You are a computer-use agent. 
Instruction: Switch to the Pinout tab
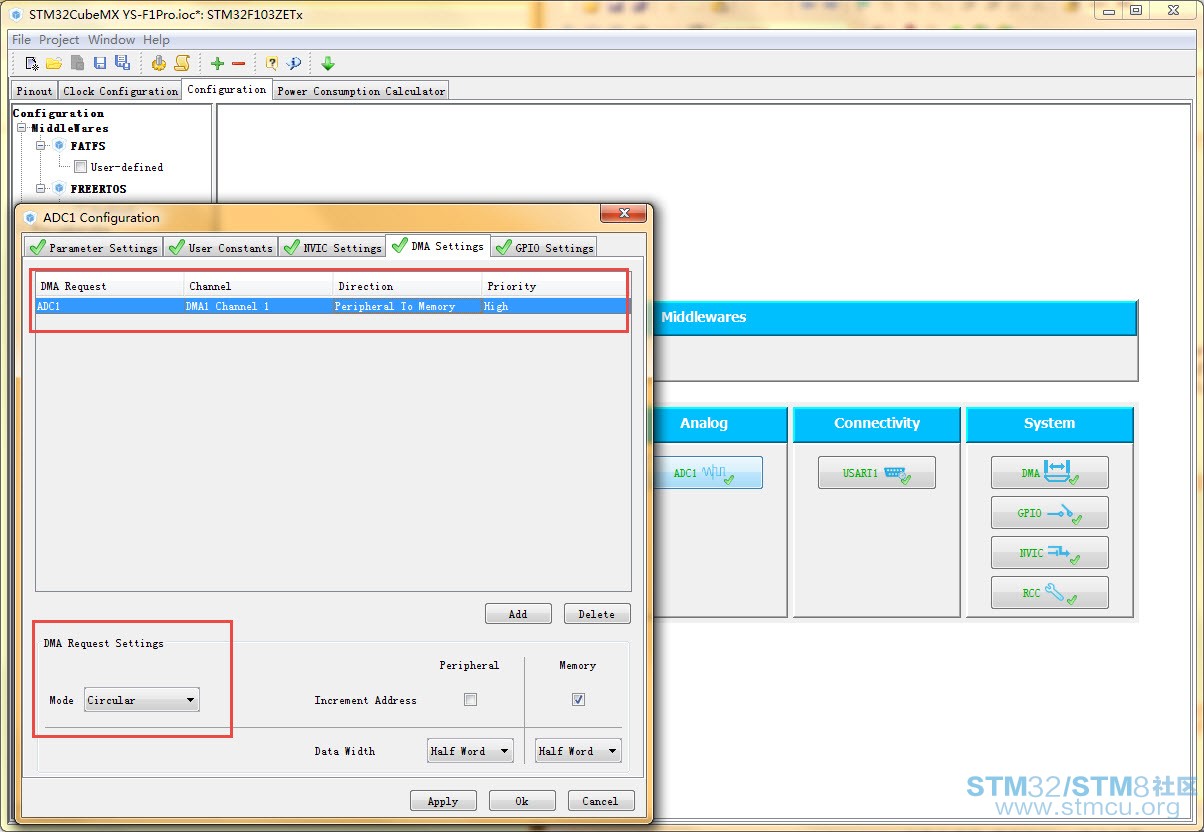pos(35,91)
